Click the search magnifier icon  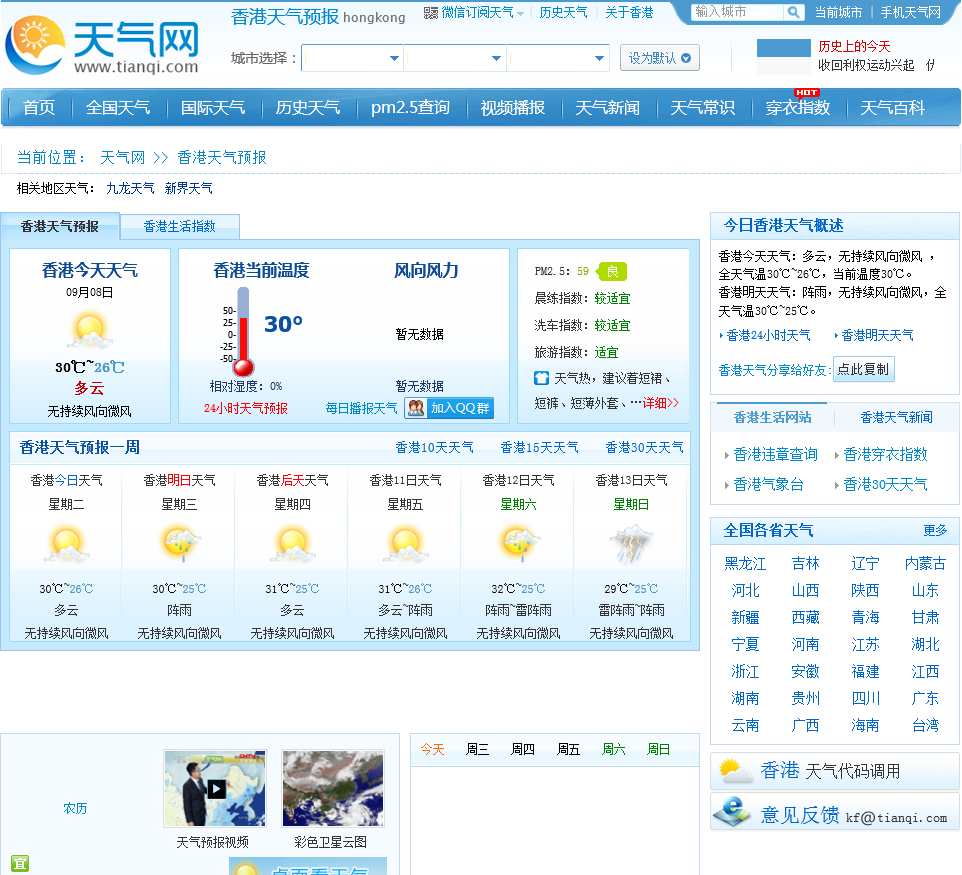(793, 12)
